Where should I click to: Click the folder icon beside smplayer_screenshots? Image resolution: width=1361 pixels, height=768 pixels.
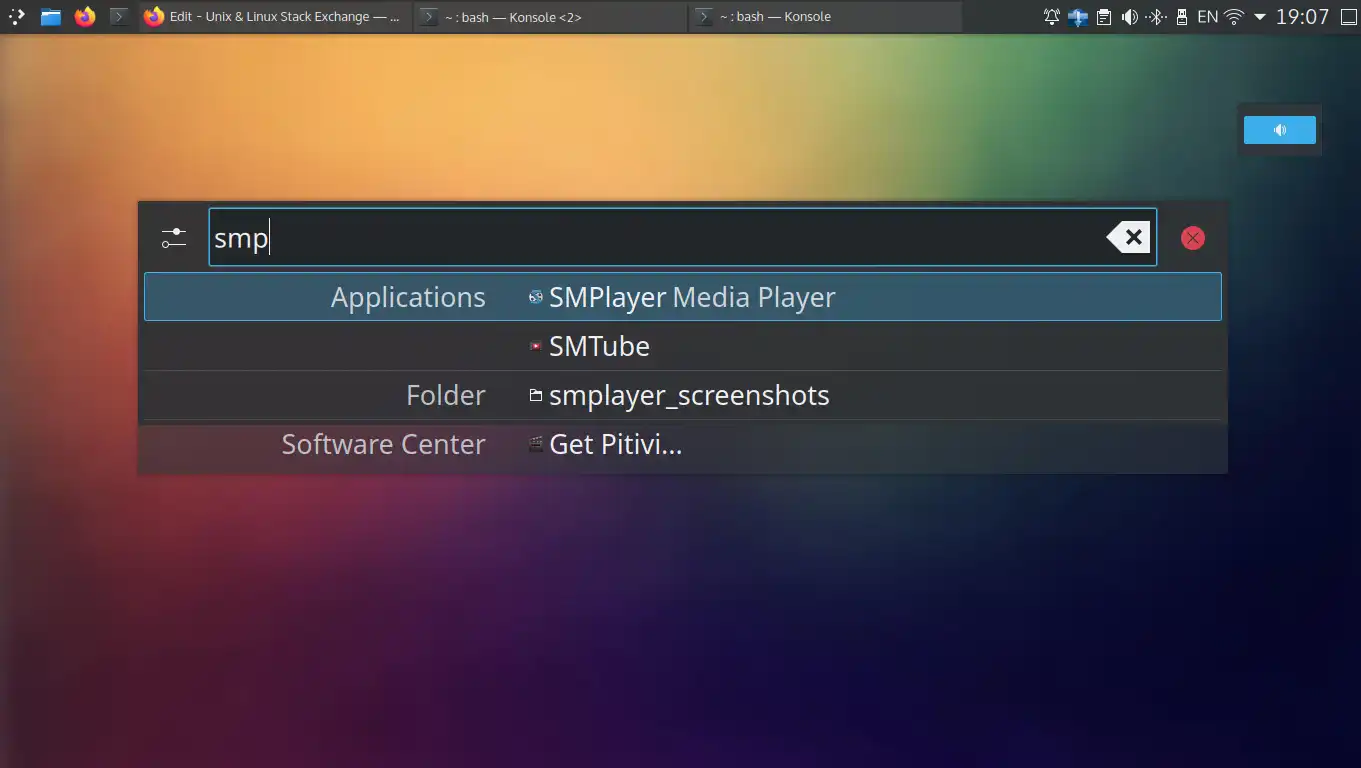536,395
